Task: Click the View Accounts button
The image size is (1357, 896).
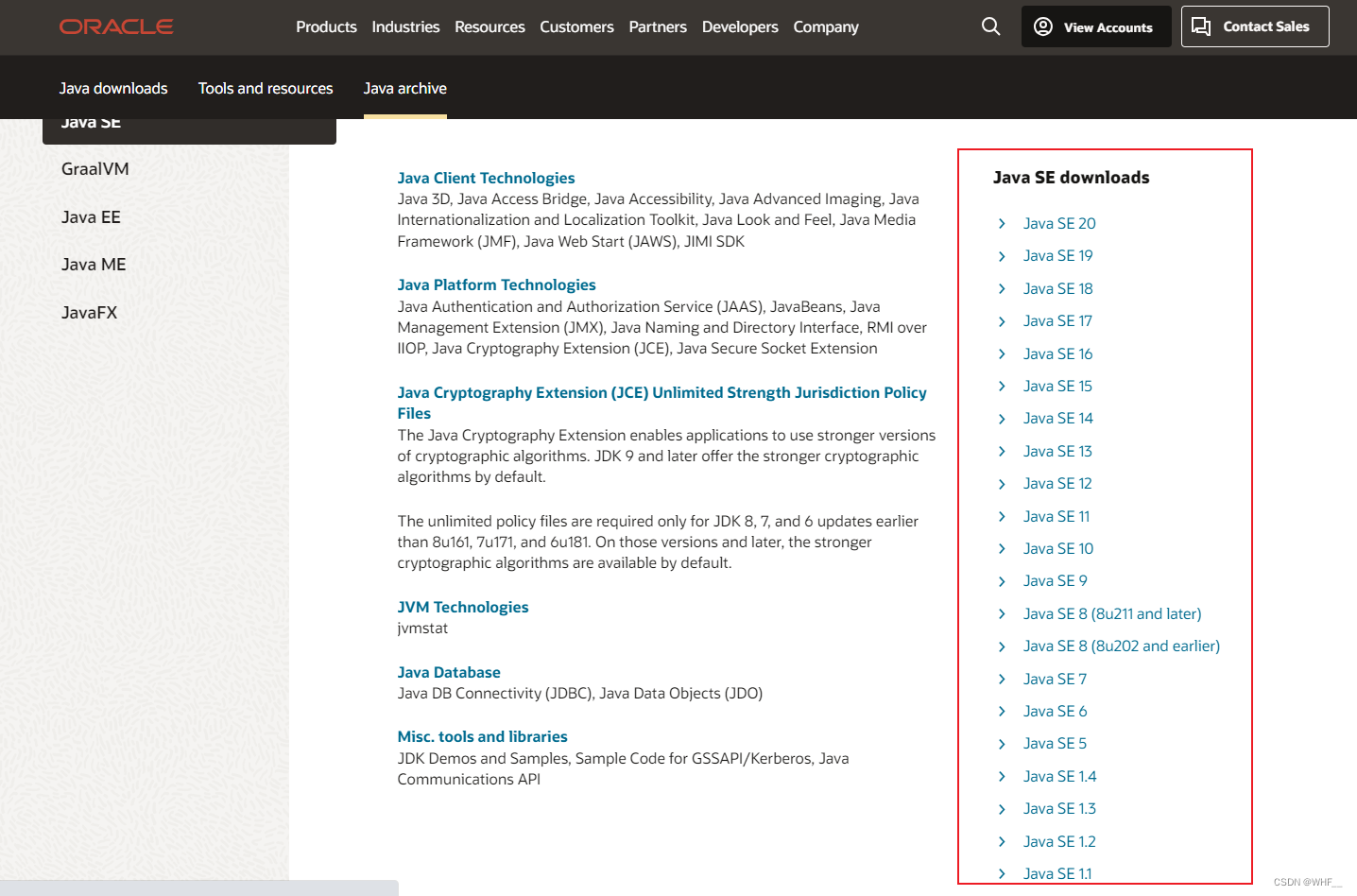Action: 1096,26
